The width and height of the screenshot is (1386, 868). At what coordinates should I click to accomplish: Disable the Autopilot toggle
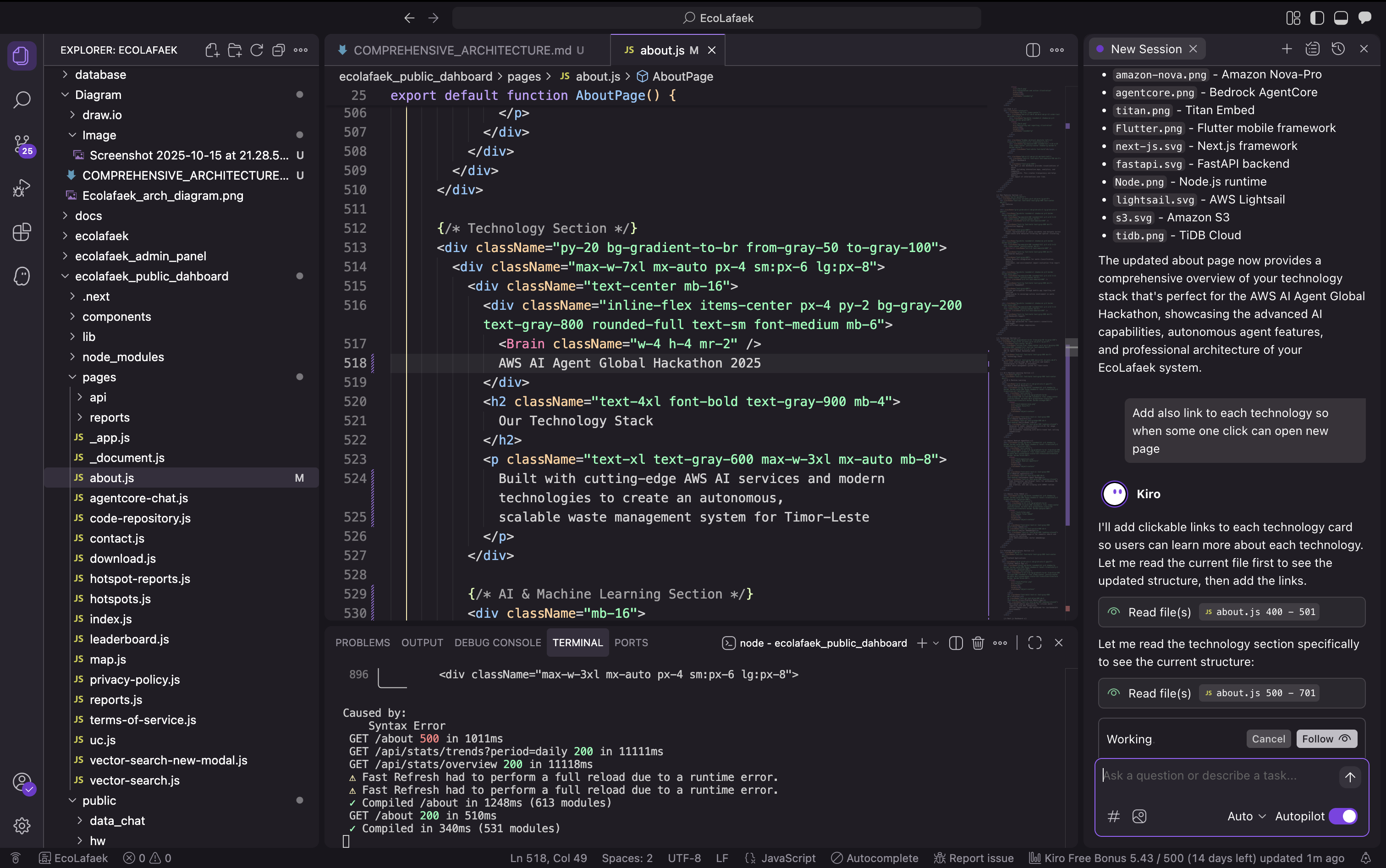1343,816
